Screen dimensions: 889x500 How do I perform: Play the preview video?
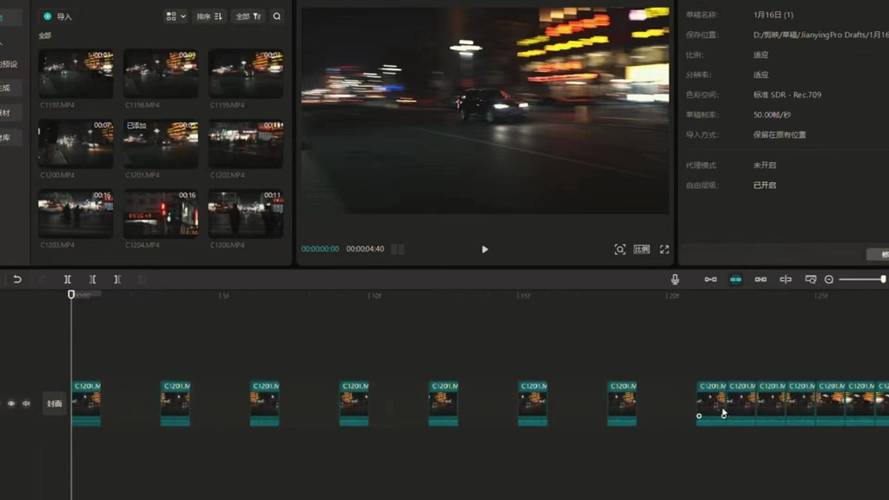tap(485, 249)
